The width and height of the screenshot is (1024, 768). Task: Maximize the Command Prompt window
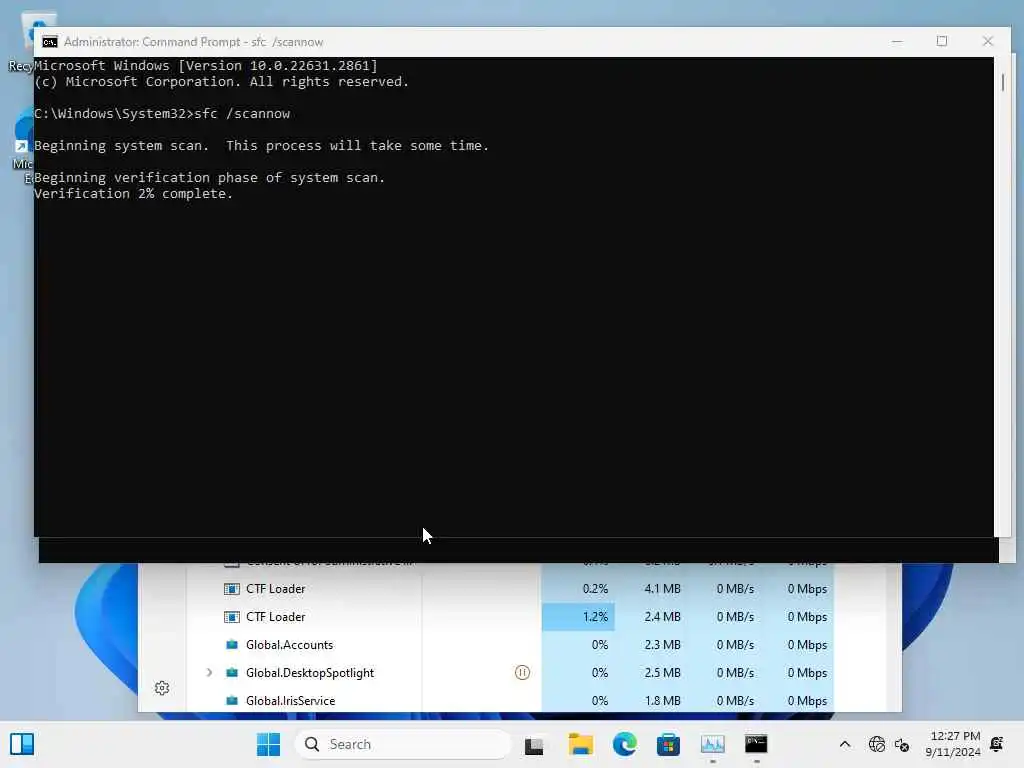coord(942,42)
